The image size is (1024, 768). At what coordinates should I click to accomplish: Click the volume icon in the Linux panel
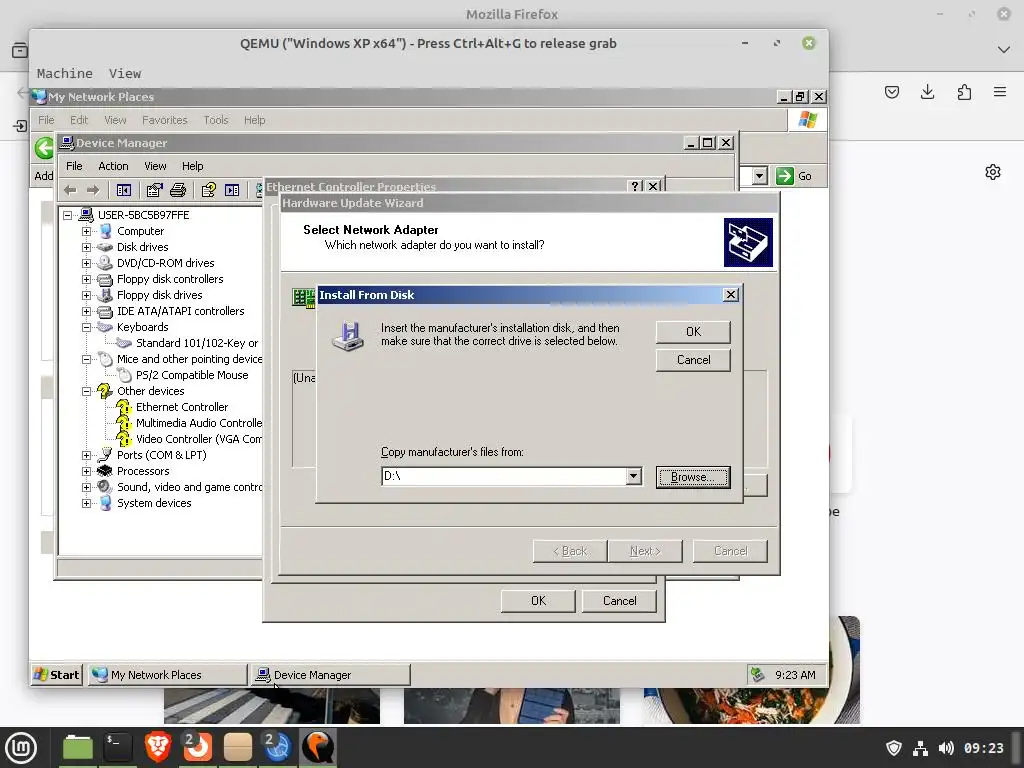click(x=946, y=748)
